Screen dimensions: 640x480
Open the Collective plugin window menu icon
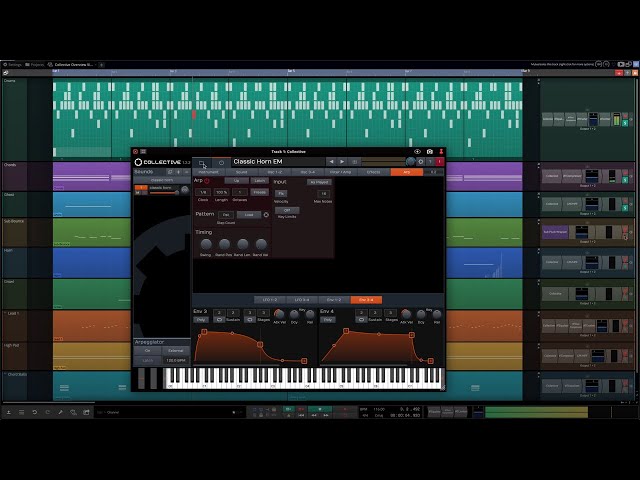click(x=143, y=151)
